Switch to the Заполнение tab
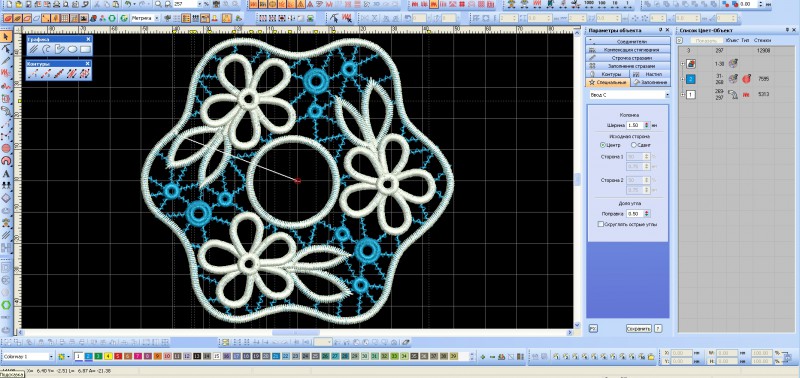Image resolution: width=800 pixels, height=378 pixels. tap(651, 82)
